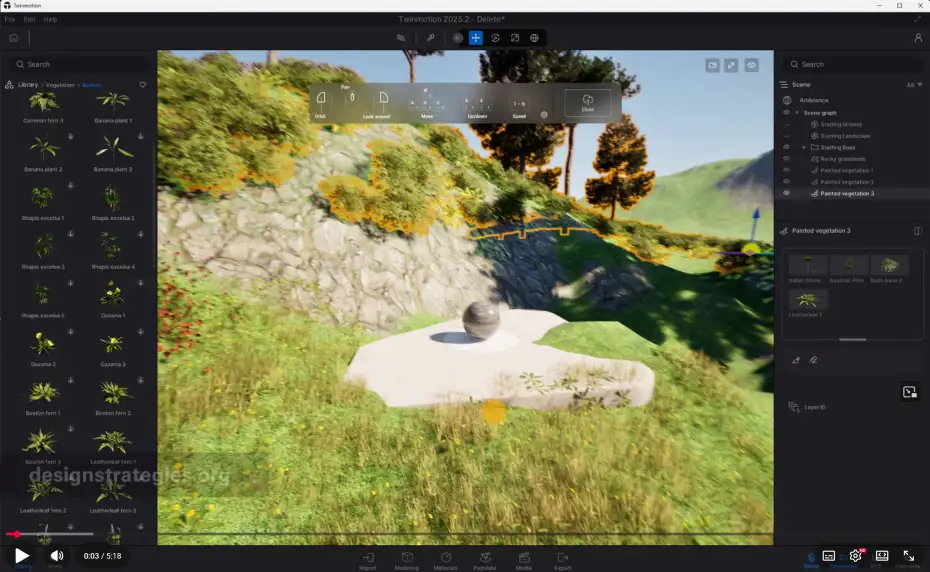Enter video fullscreen mode
Screen dimensions: 930x572
coord(909,556)
